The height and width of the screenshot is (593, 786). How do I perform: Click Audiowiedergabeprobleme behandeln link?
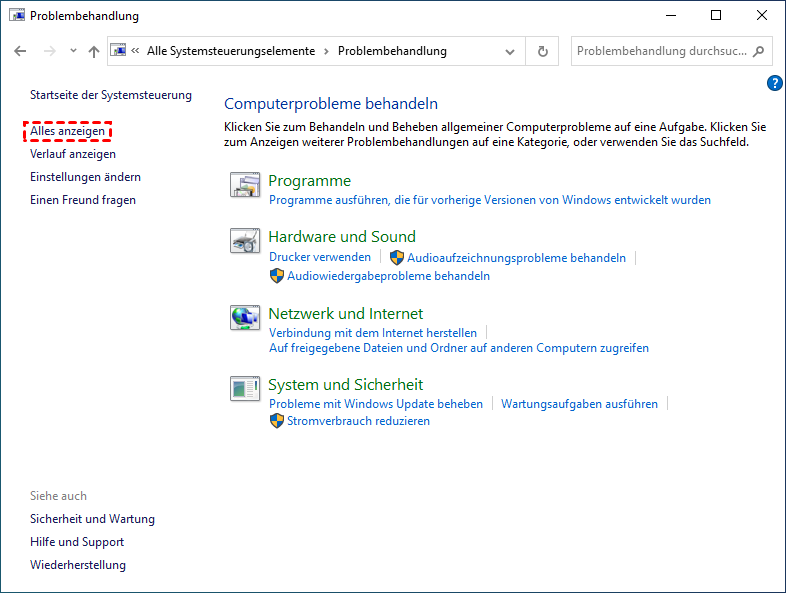click(x=388, y=276)
